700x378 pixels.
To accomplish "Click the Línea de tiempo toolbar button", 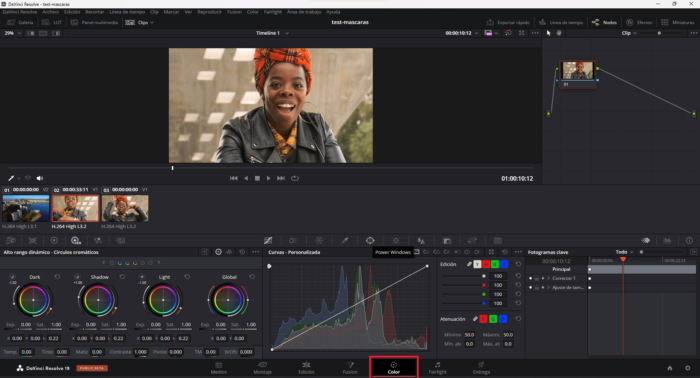I will pyautogui.click(x=561, y=22).
